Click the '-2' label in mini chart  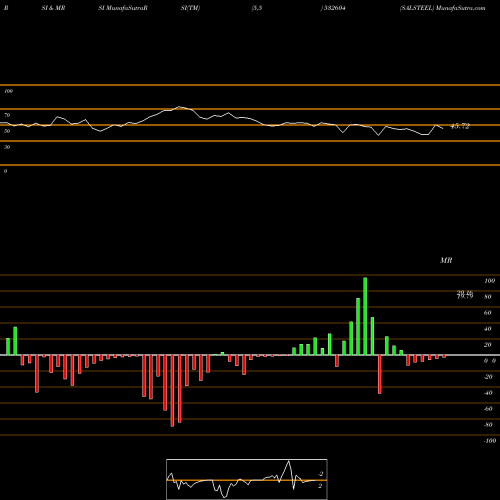click(x=320, y=474)
